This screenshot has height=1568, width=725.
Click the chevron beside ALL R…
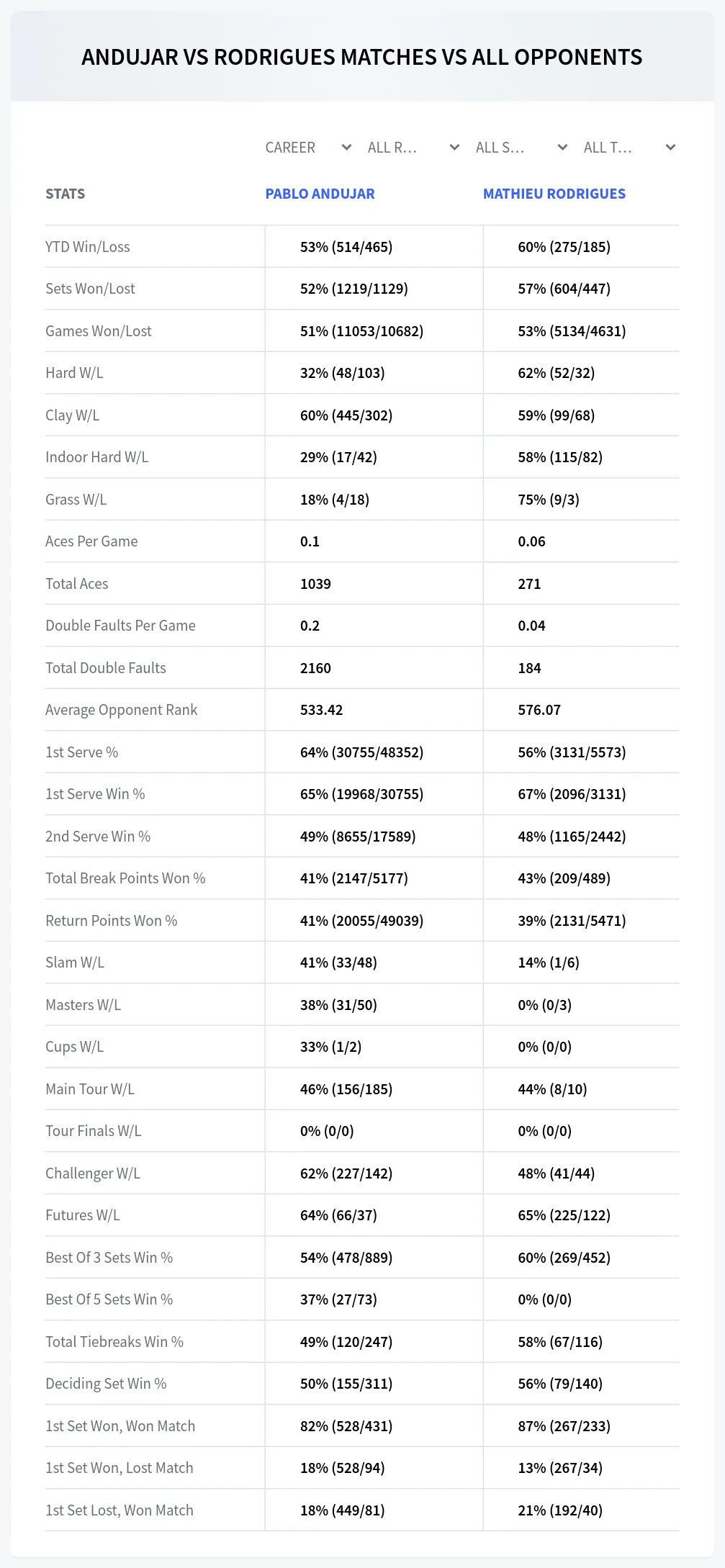coord(454,148)
